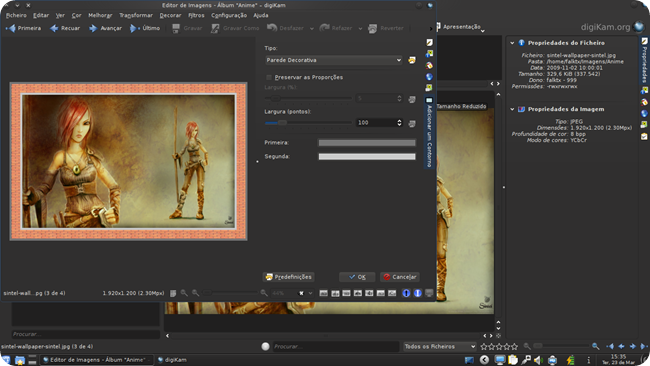Enable Preservar as Proporções checkbox

coord(269,78)
